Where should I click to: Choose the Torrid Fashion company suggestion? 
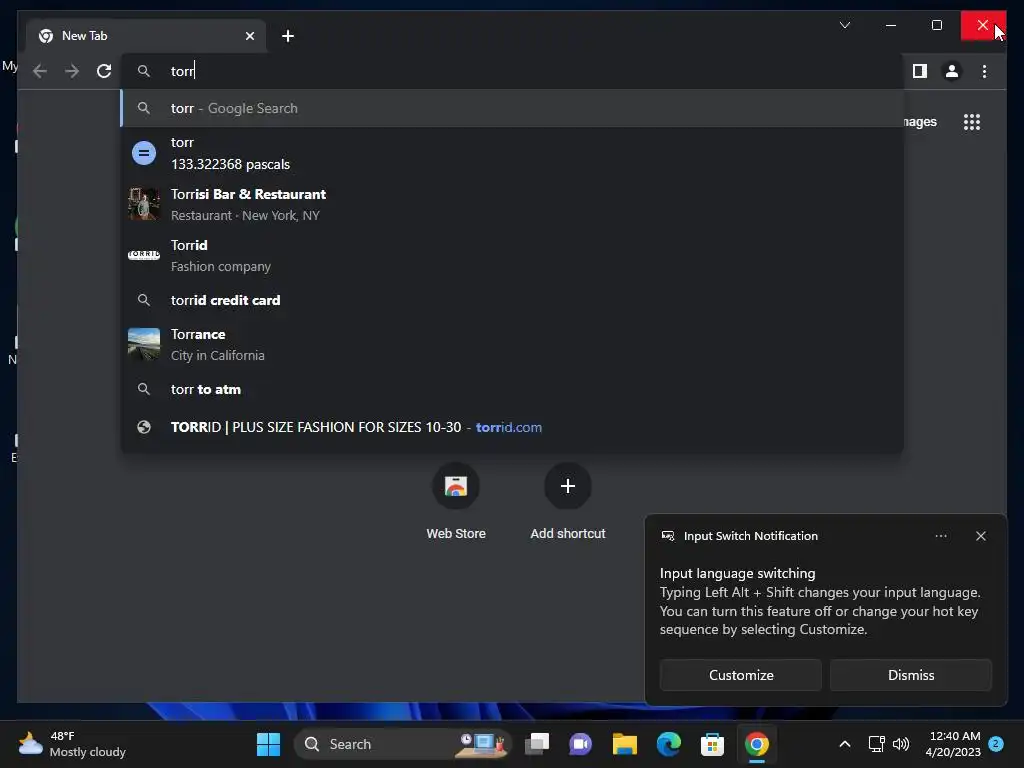pos(513,255)
